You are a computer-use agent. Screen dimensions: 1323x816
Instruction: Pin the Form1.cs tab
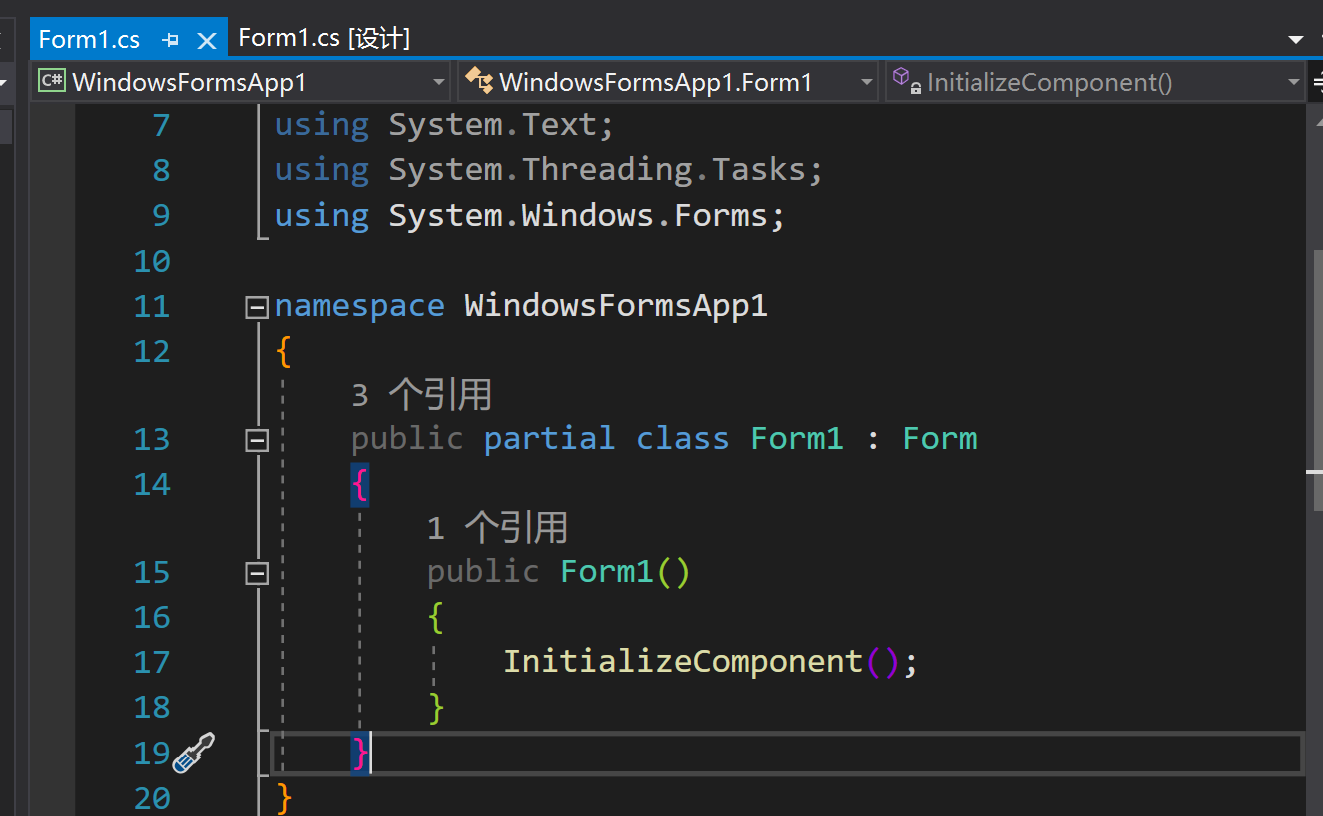click(x=171, y=41)
